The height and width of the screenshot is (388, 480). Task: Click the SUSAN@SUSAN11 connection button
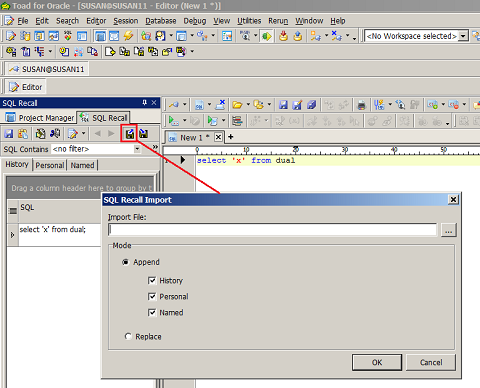(47, 69)
